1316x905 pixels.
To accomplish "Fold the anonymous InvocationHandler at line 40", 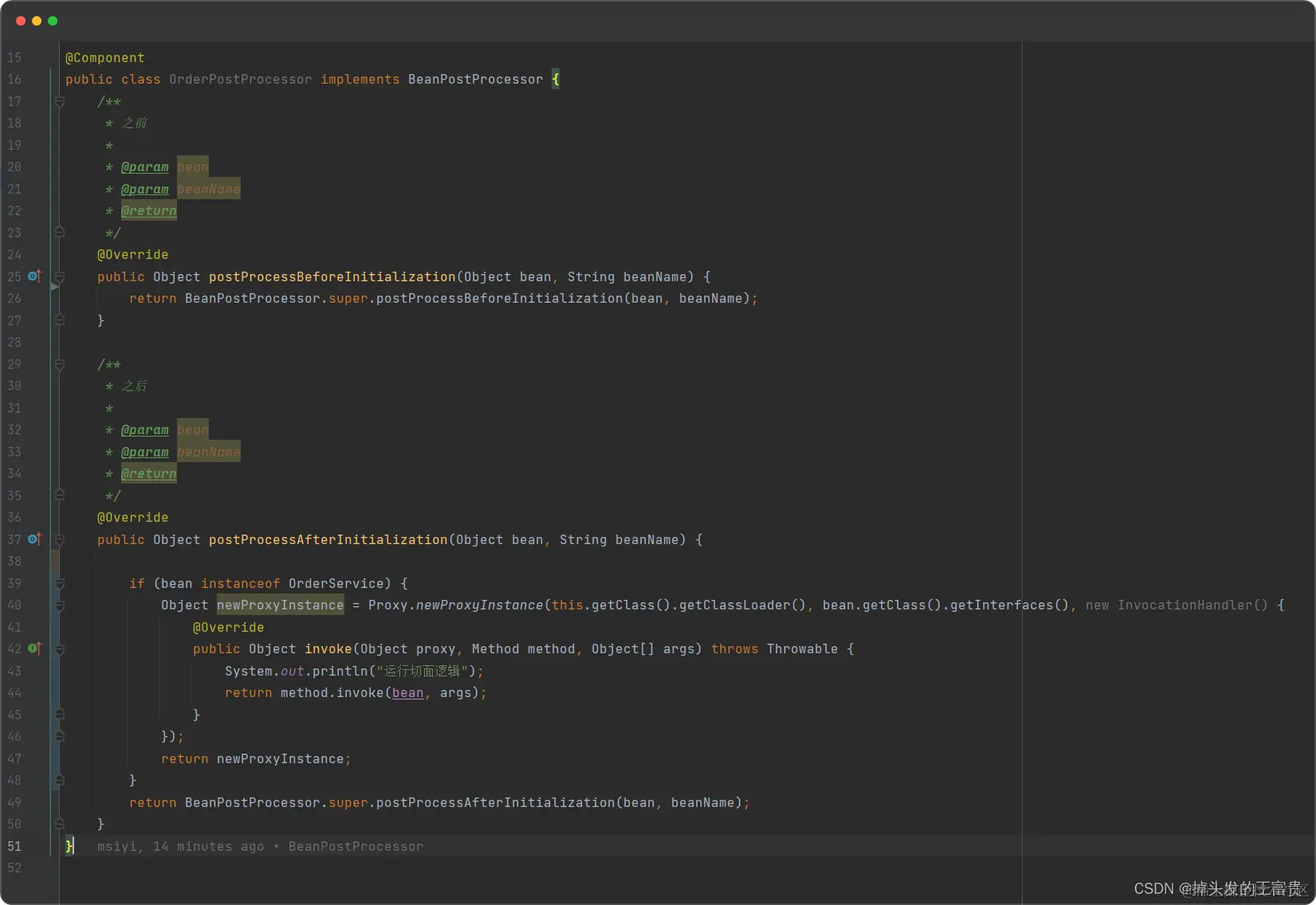I will point(60,605).
